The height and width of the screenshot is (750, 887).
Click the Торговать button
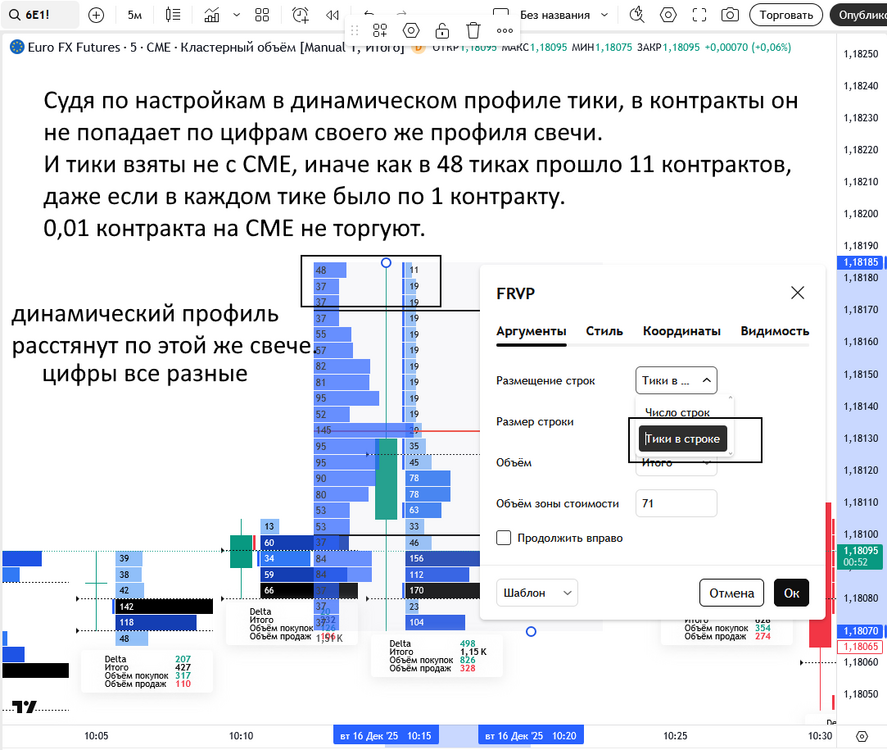(x=786, y=15)
